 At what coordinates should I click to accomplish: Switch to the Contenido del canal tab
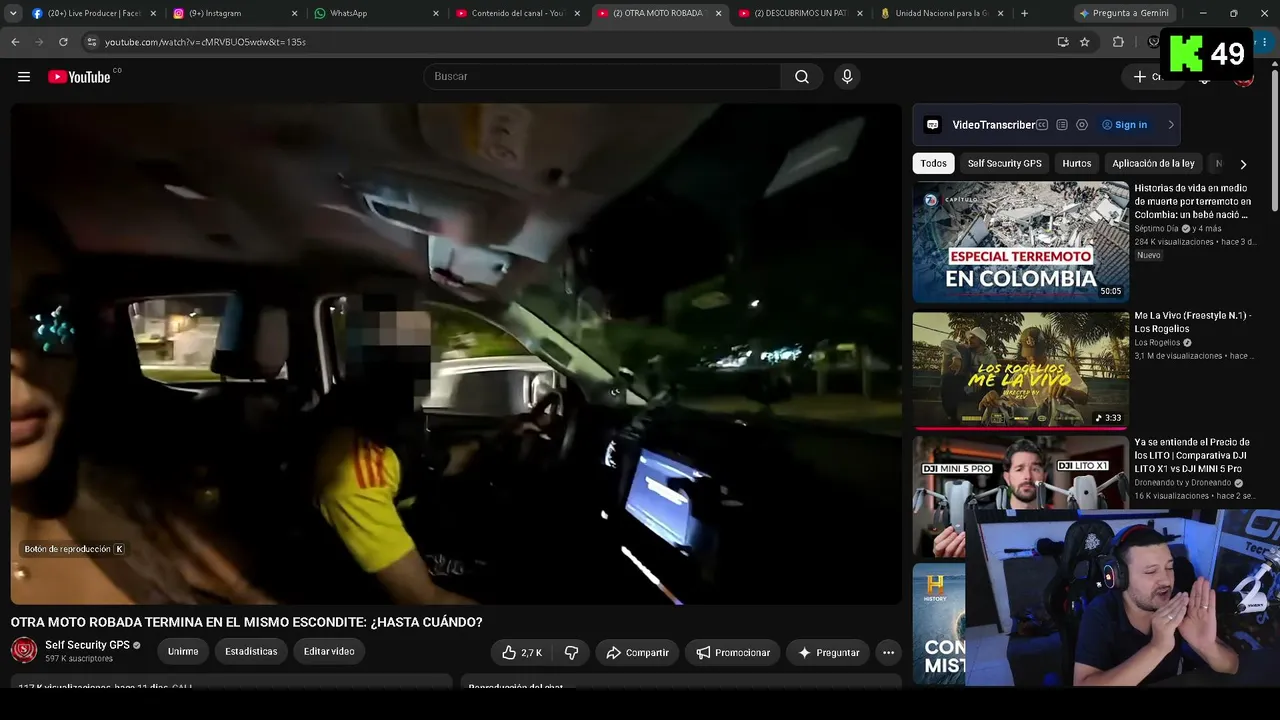pos(518,13)
